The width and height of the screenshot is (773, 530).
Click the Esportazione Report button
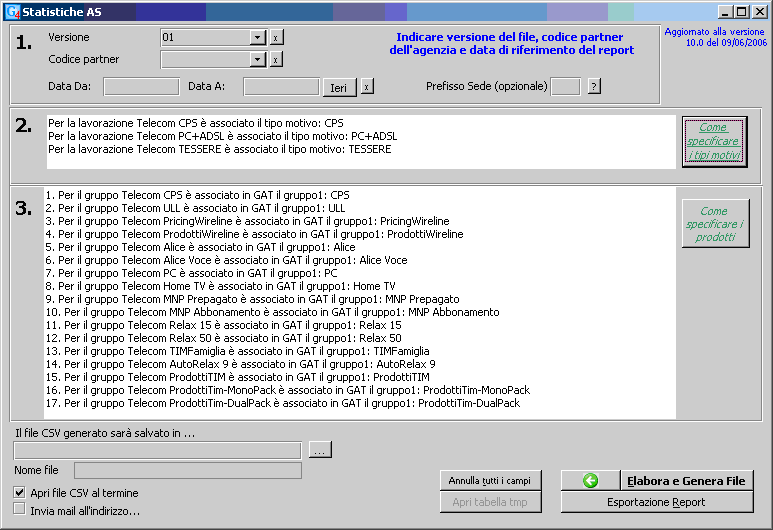656,502
